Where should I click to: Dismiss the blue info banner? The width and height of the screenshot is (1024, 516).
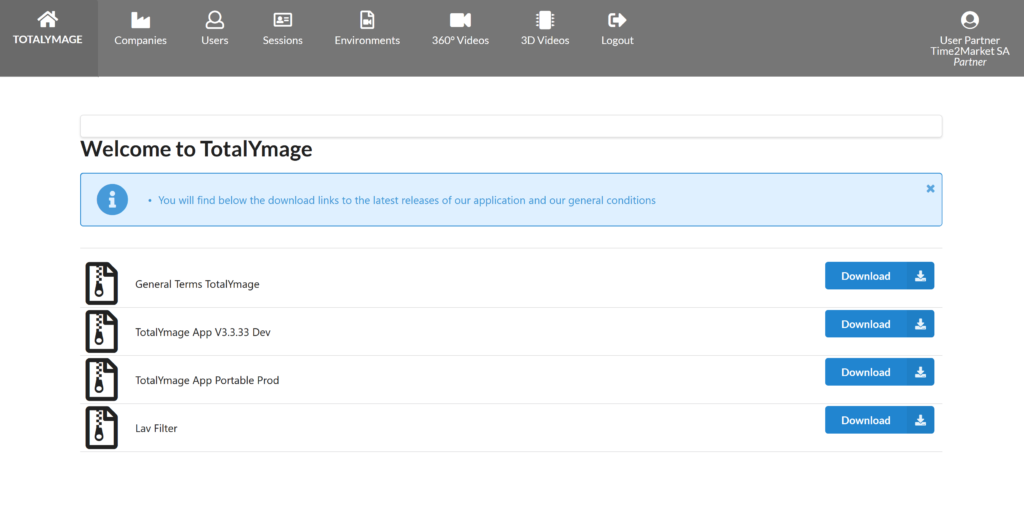[x=930, y=189]
